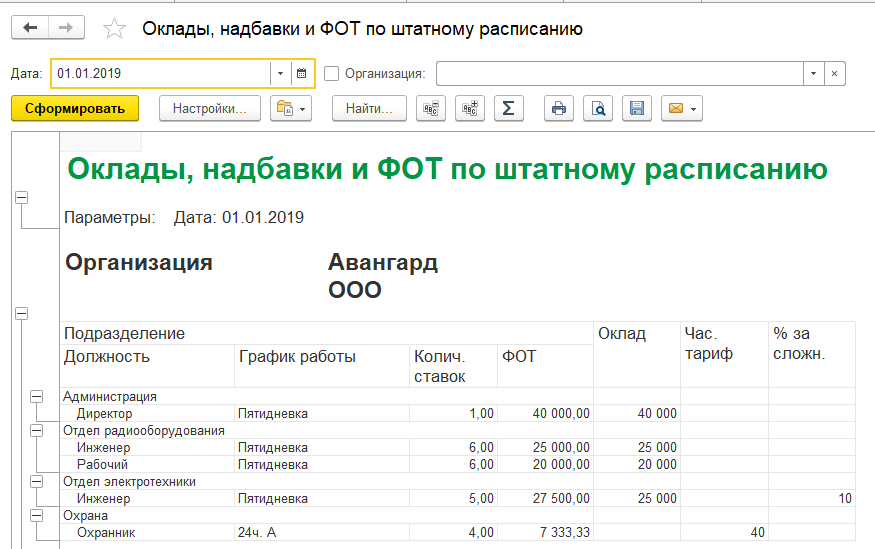
Task: Expand all groups icon
Action: [x=470, y=108]
